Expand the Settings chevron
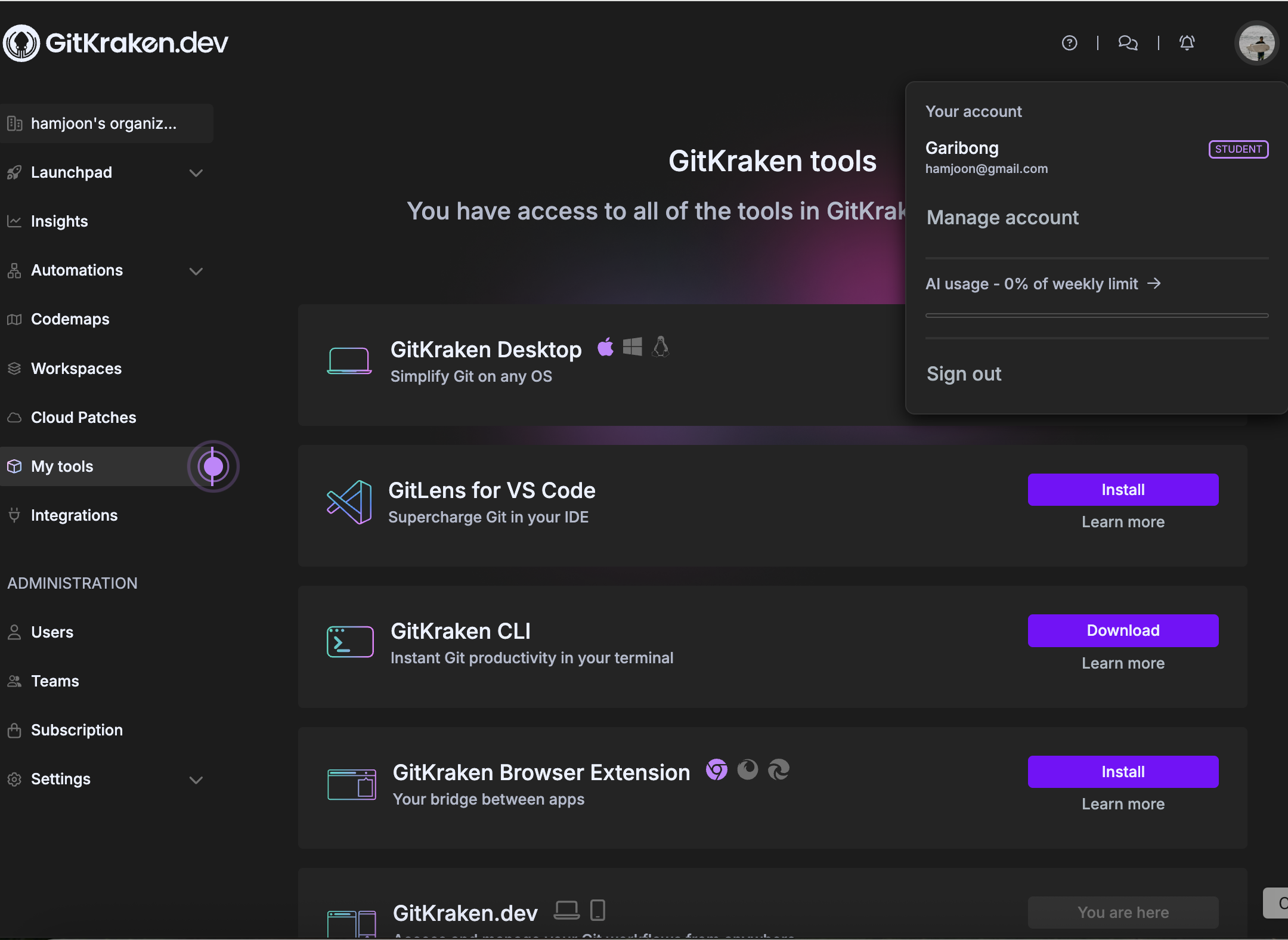This screenshot has height=940, width=1288. 196,780
